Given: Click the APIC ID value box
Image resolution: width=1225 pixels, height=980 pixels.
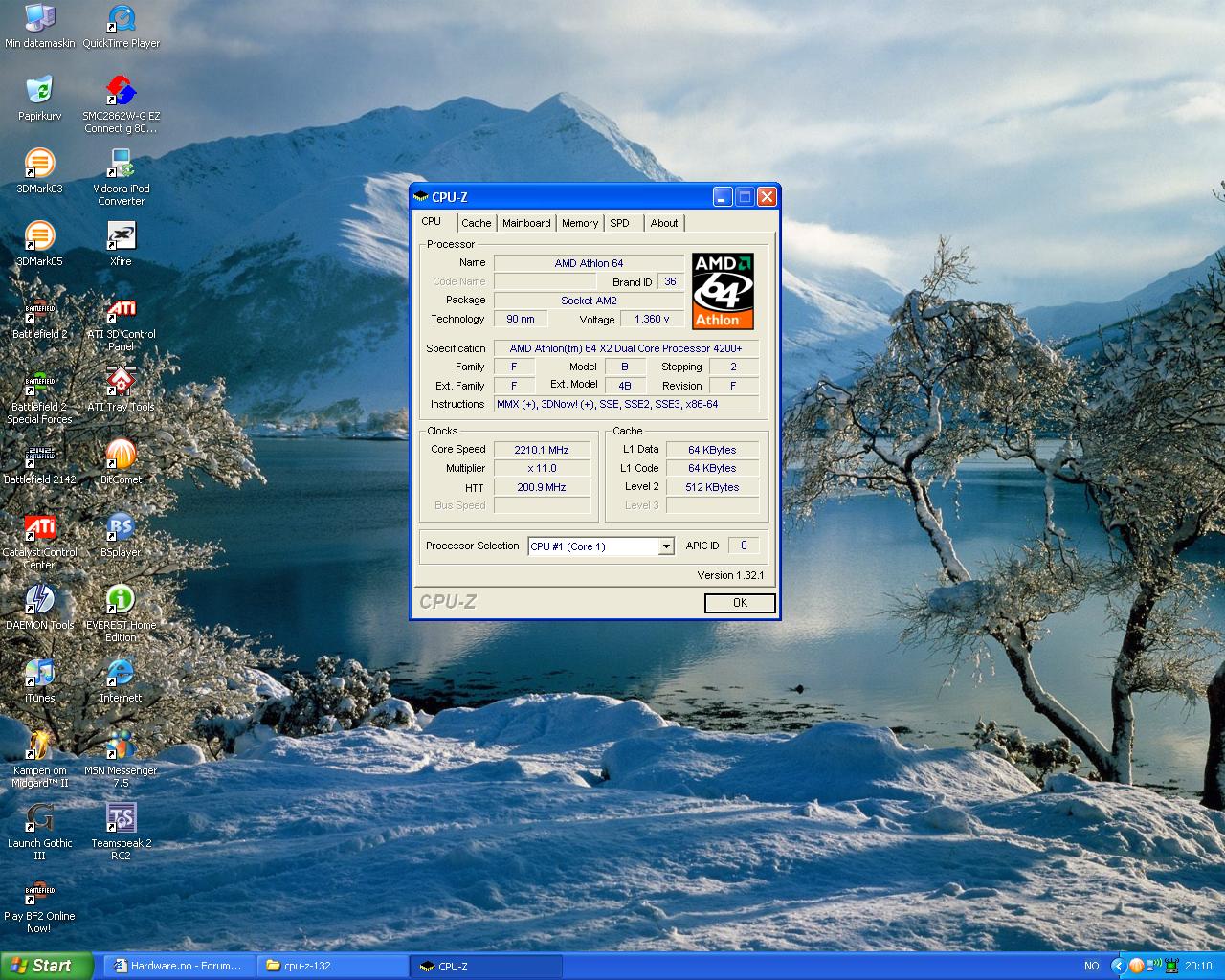Looking at the screenshot, I should [744, 546].
